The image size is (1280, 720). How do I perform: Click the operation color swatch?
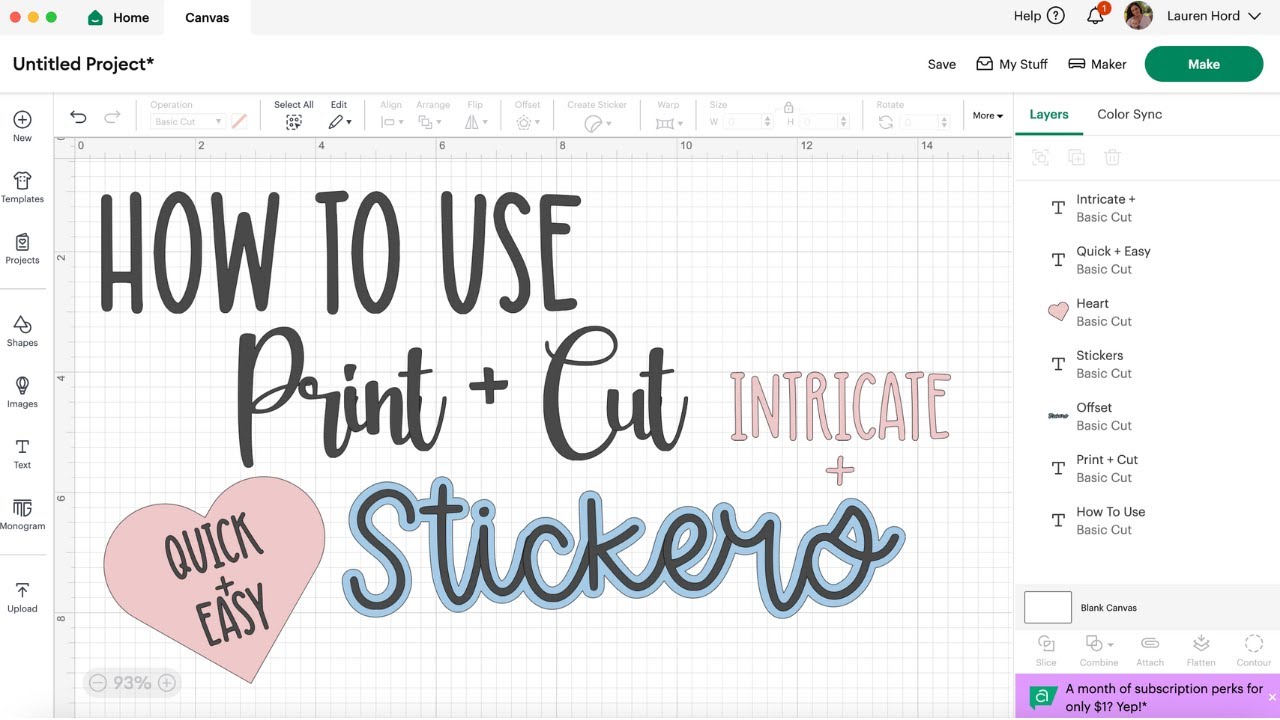pos(239,122)
